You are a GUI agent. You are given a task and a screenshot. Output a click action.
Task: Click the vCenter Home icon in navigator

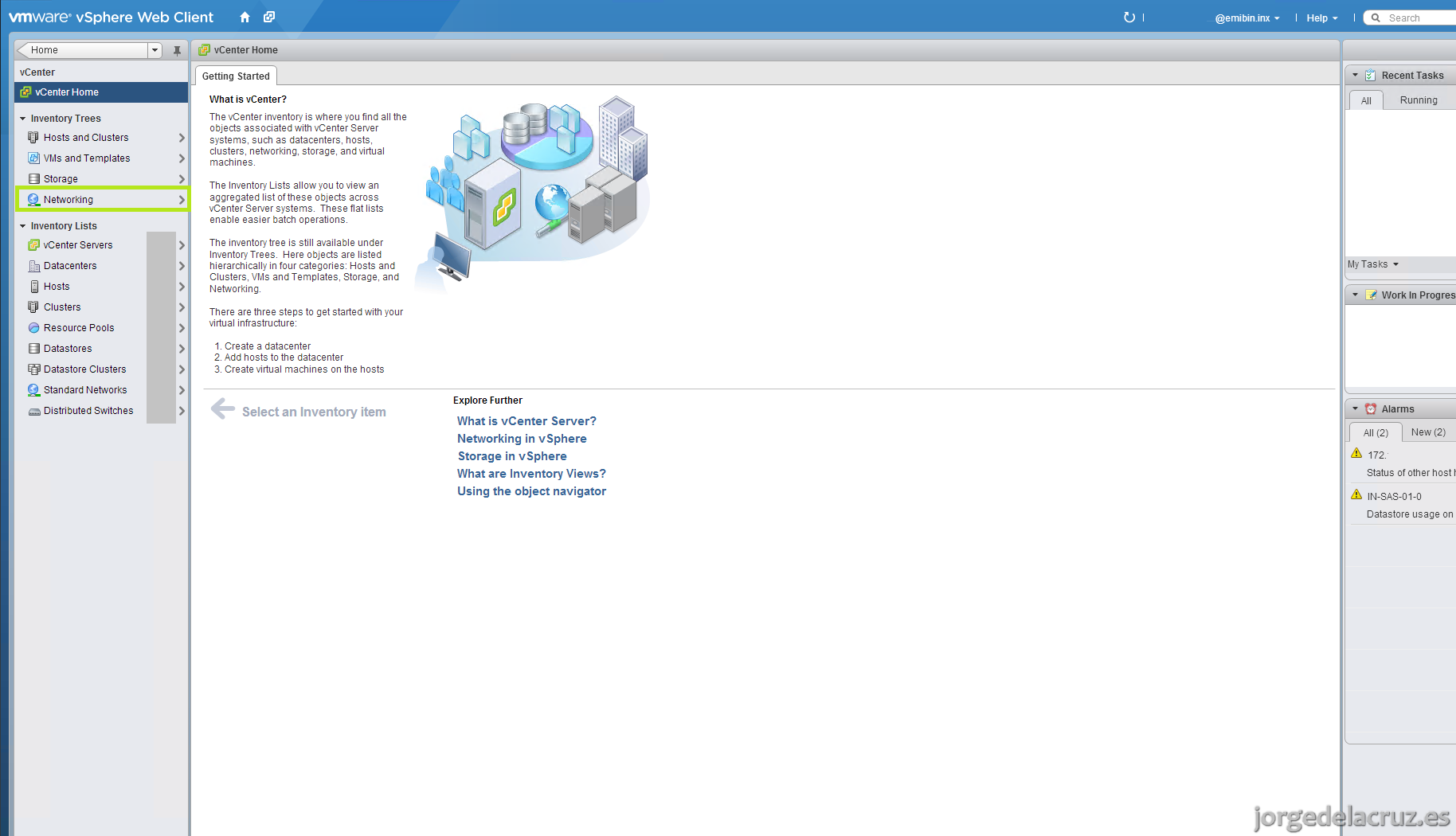point(25,92)
